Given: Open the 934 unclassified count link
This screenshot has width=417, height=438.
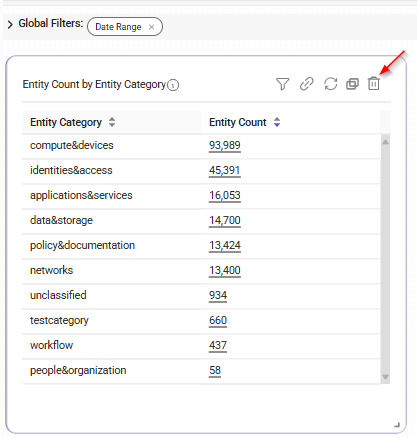Looking at the screenshot, I should 218,296.
